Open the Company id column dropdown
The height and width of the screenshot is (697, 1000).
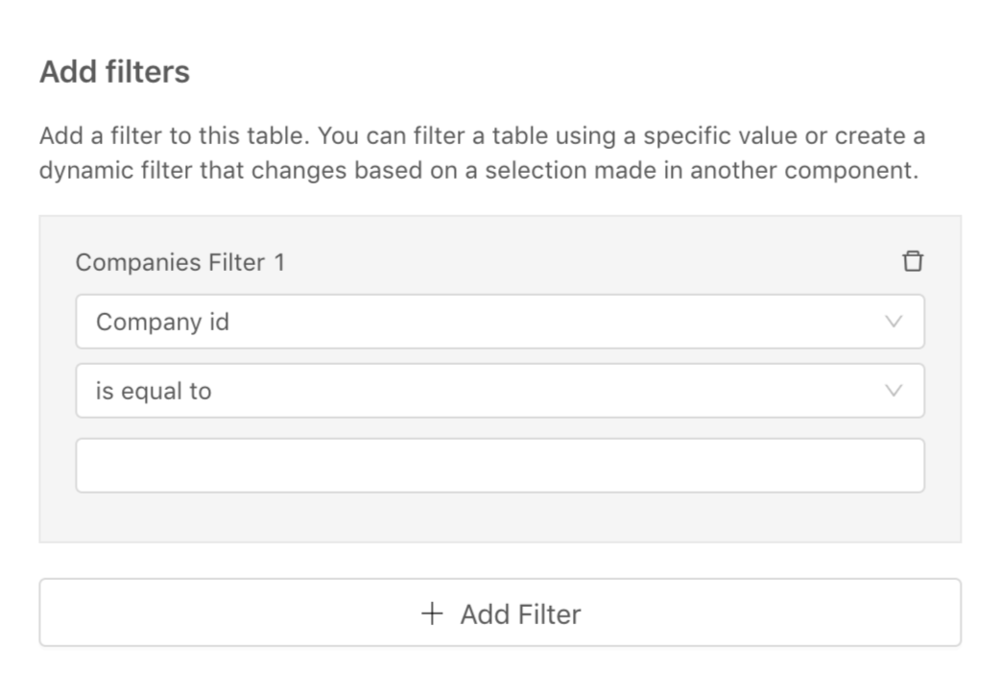click(499, 322)
